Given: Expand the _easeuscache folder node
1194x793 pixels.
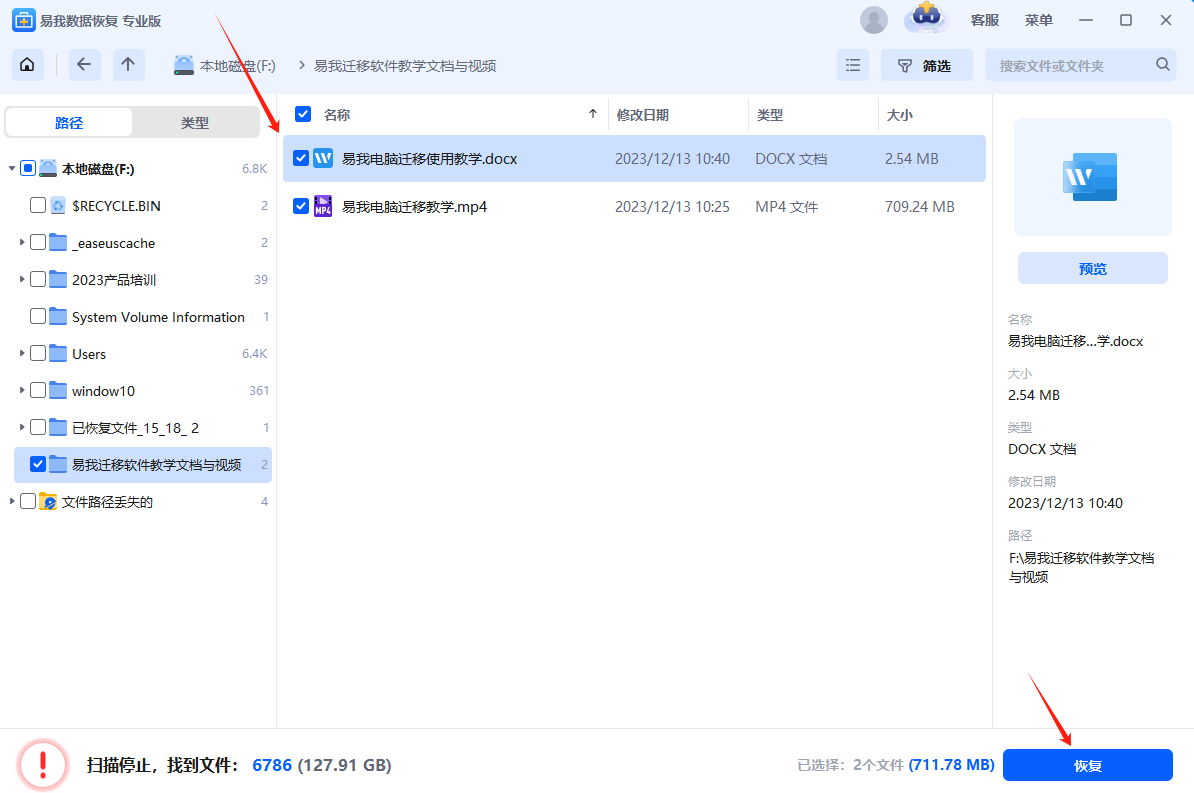Looking at the screenshot, I should [22, 242].
